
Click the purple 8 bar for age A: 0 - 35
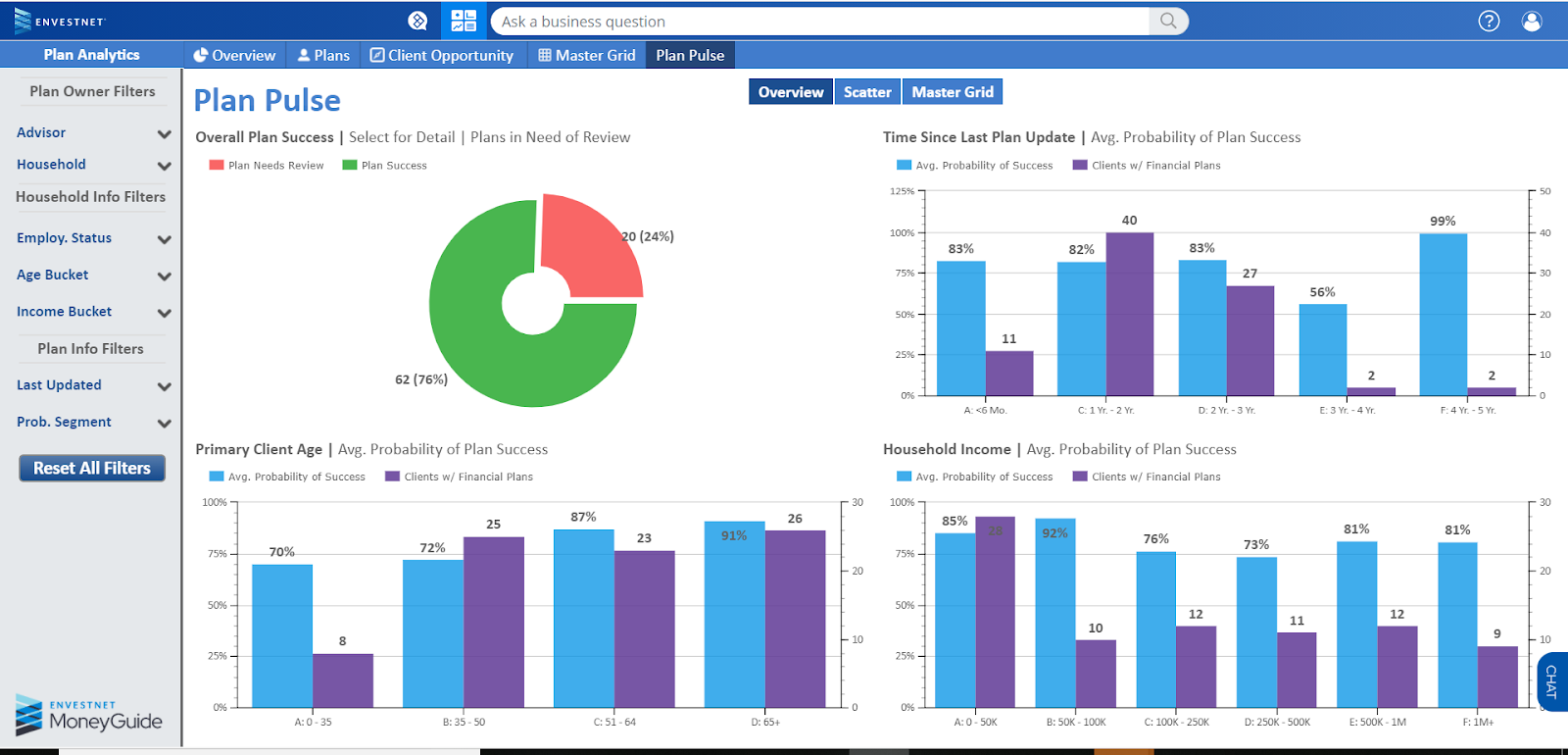tap(343, 680)
